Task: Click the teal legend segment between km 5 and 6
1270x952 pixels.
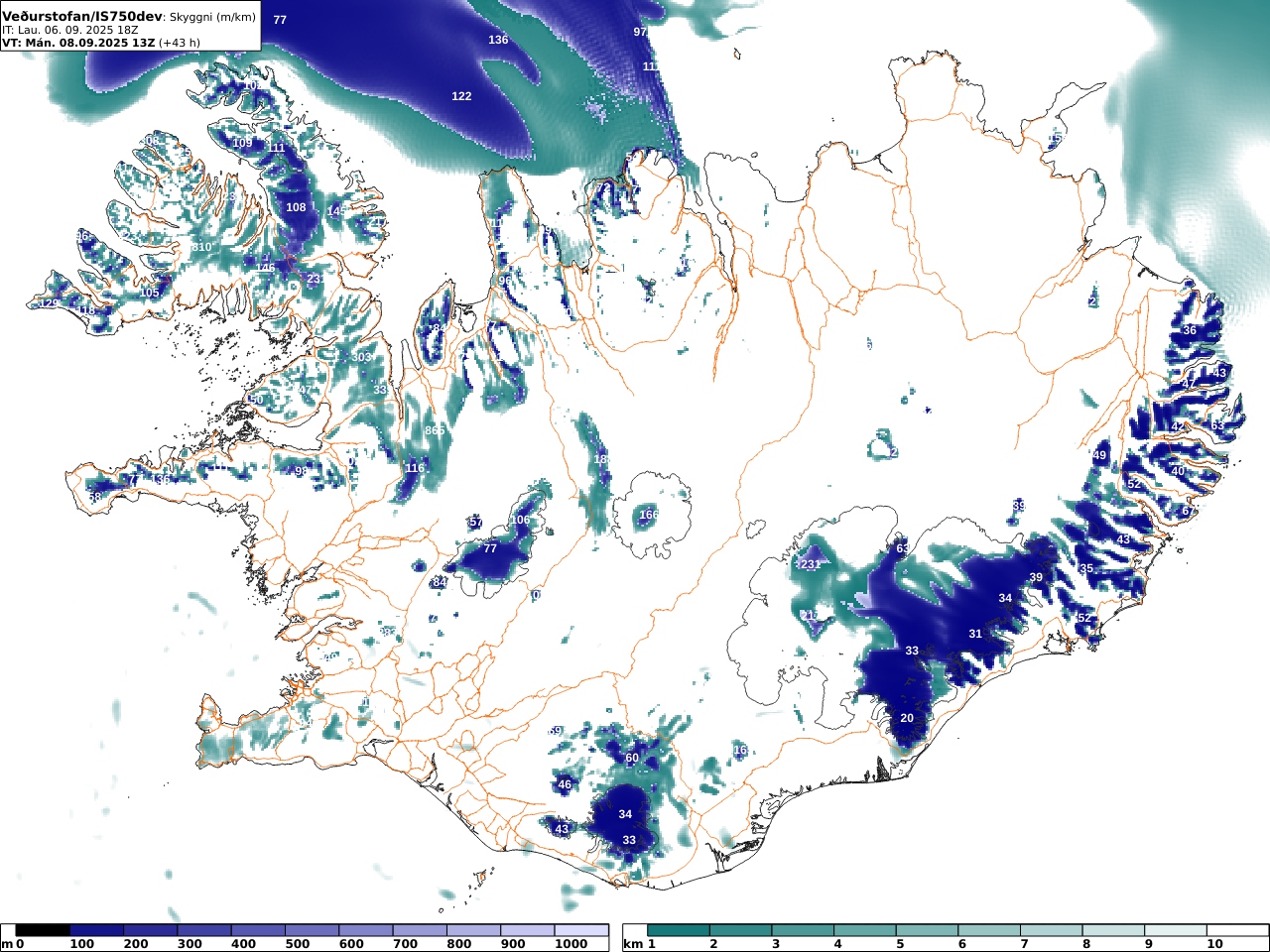Action: [927, 930]
